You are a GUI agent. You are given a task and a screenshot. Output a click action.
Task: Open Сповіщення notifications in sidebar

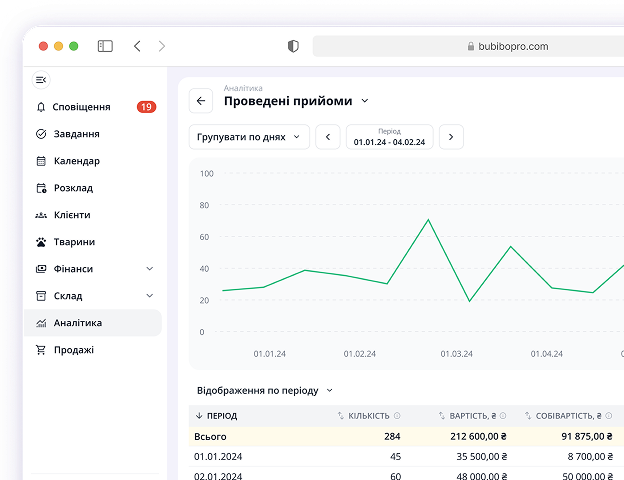pyautogui.click(x=82, y=107)
